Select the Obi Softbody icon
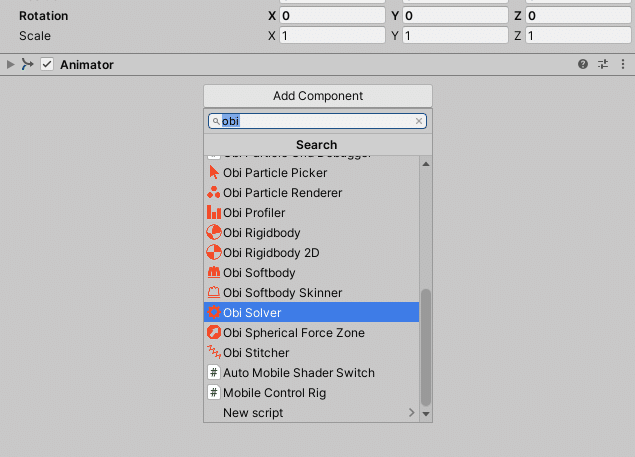The height and width of the screenshot is (457, 635). [214, 273]
